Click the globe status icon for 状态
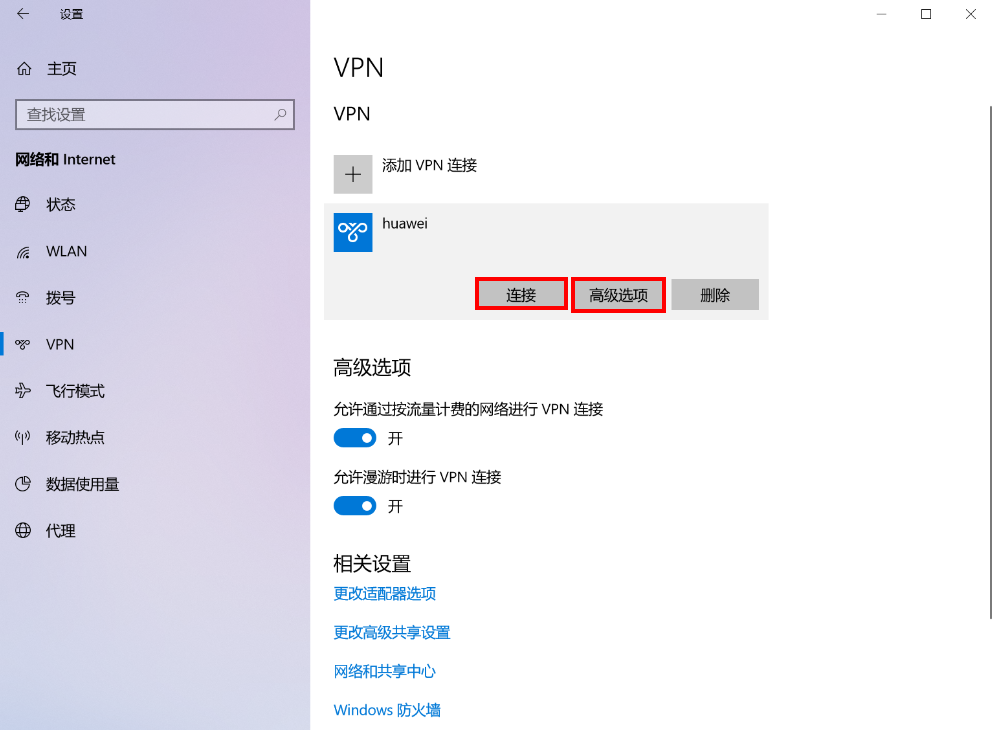992x730 pixels. tap(23, 204)
